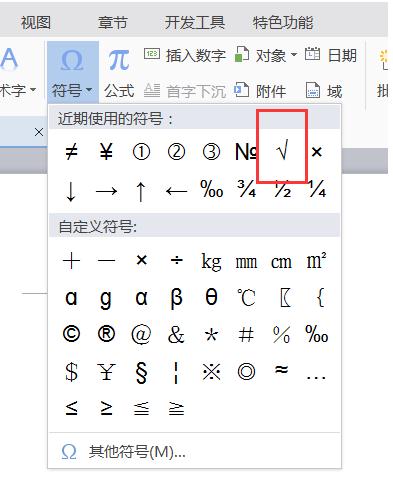
Task: Insert the % percent symbol
Action: click(281, 334)
